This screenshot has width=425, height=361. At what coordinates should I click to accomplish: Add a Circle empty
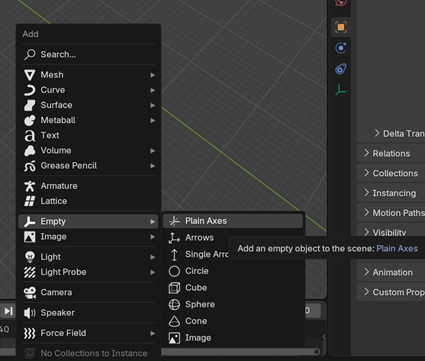233,271
